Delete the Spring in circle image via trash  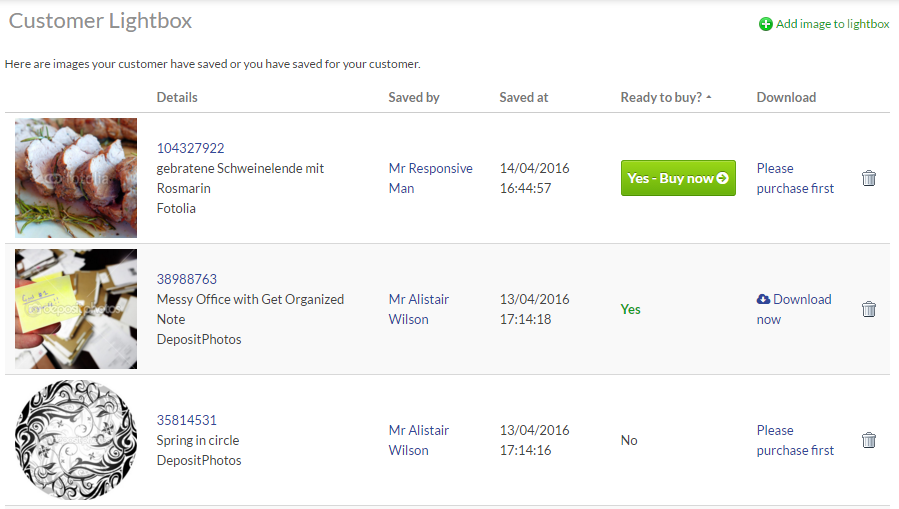[x=869, y=440]
